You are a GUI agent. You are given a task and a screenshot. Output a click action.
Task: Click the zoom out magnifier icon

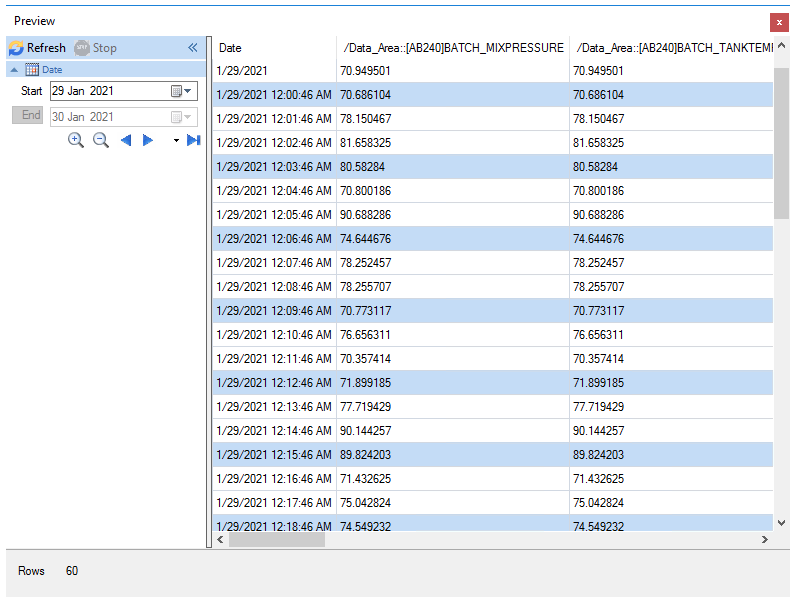[x=101, y=140]
